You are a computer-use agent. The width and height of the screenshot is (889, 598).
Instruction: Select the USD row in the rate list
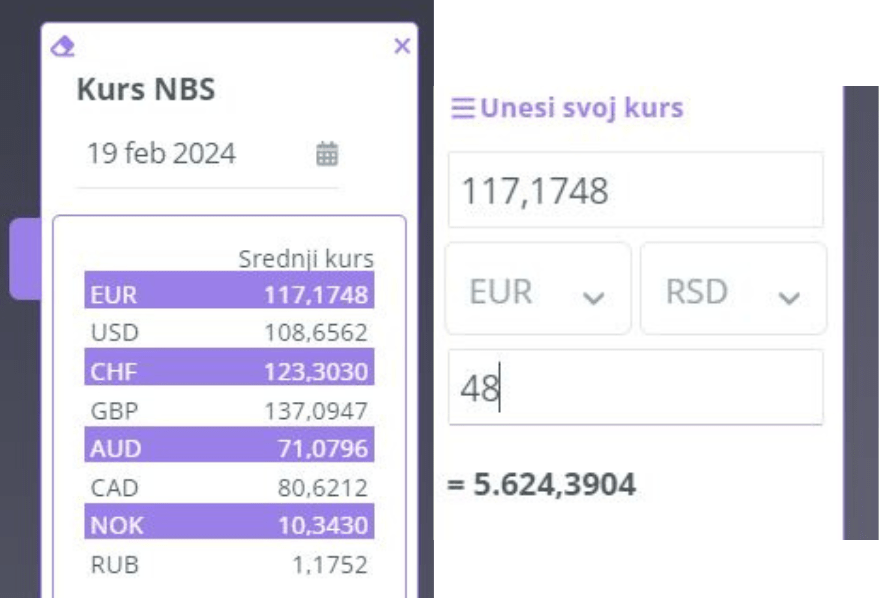coord(229,332)
